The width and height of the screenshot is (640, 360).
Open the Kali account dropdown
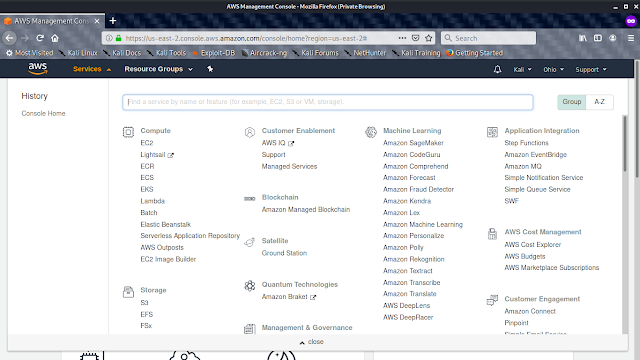[x=522, y=69]
